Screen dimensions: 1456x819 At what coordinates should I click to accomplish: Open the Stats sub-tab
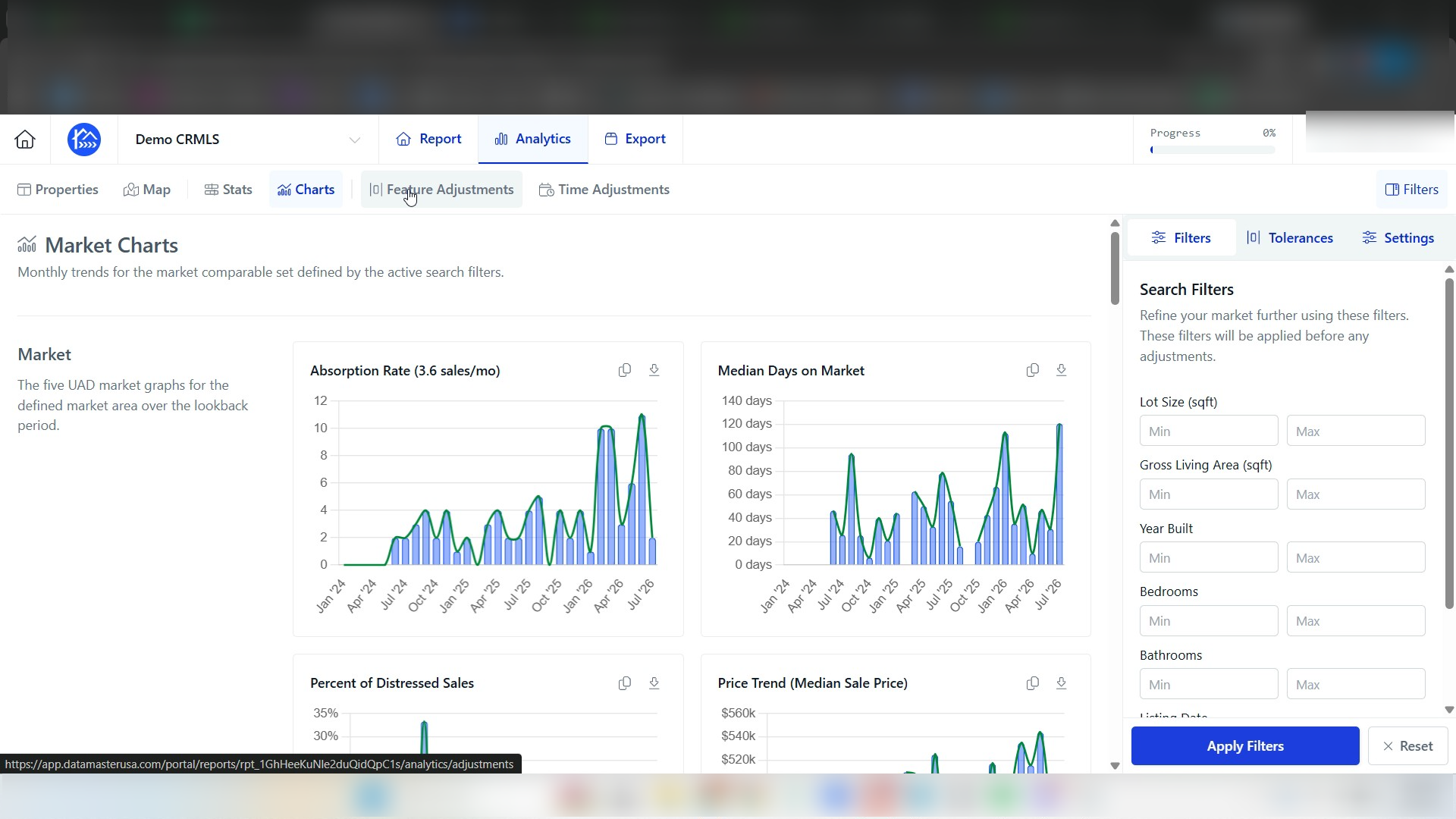click(228, 190)
